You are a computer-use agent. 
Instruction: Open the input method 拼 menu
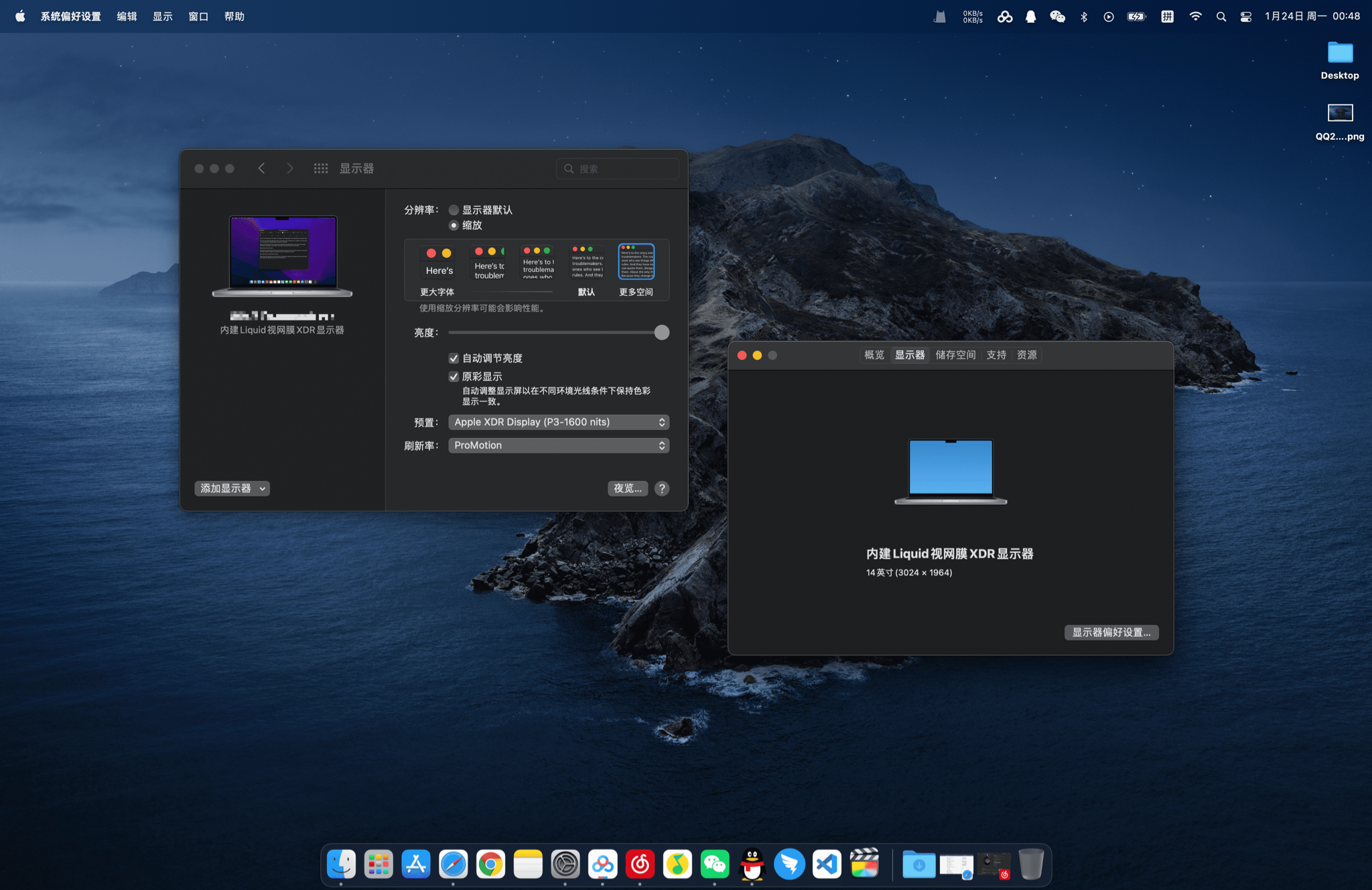(1167, 17)
